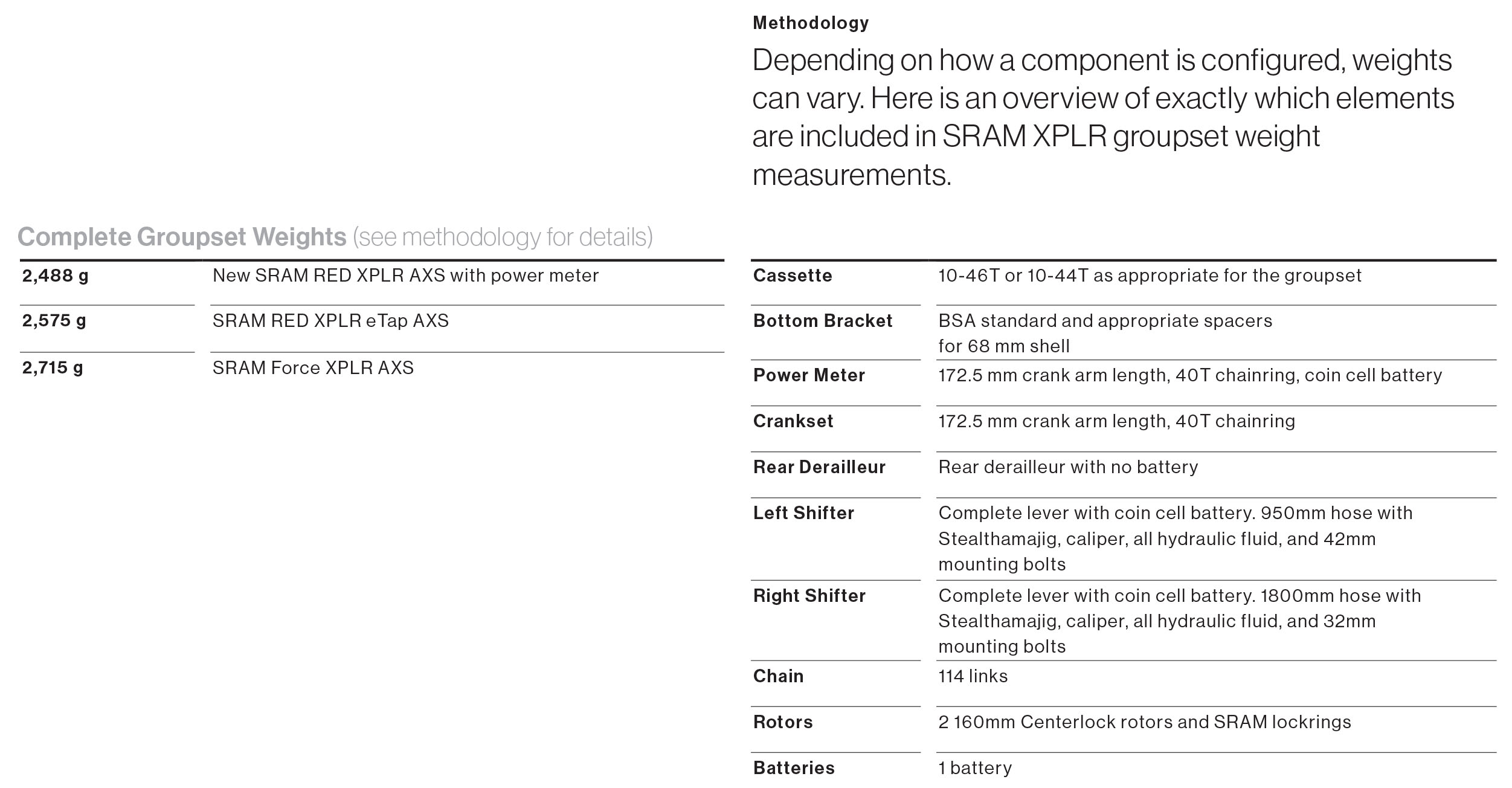Click SRAM RED XPLR eTap AXS text
1512x788 pixels.
click(330, 321)
